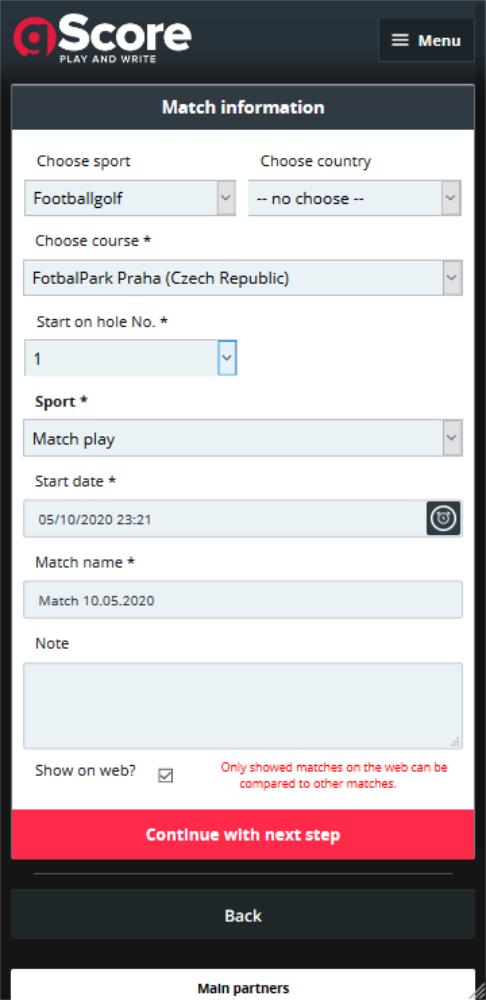Open the hamburger Menu button
Viewport: 486px width, 1000px height.
coord(426,40)
